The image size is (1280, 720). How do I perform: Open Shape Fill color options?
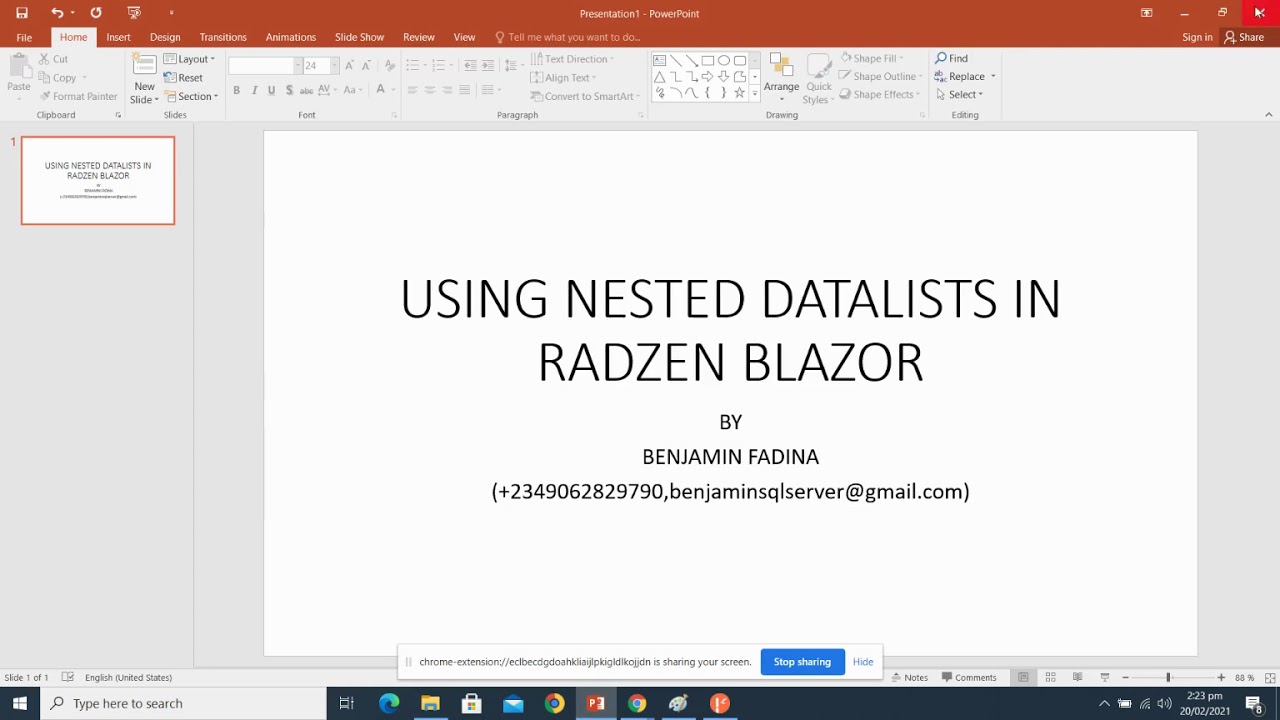pos(872,58)
